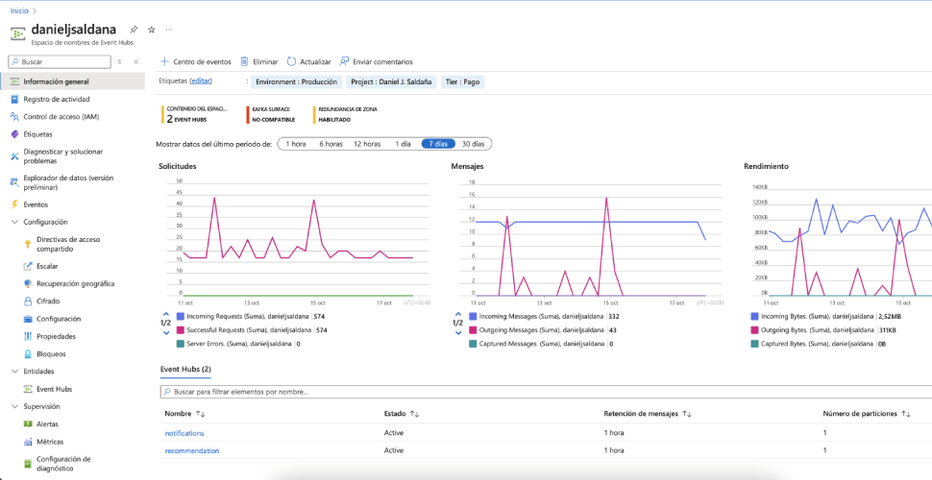The image size is (932, 480).
Task: Click the Diagnosticar y solucionar problemas icon
Action: click(x=15, y=156)
